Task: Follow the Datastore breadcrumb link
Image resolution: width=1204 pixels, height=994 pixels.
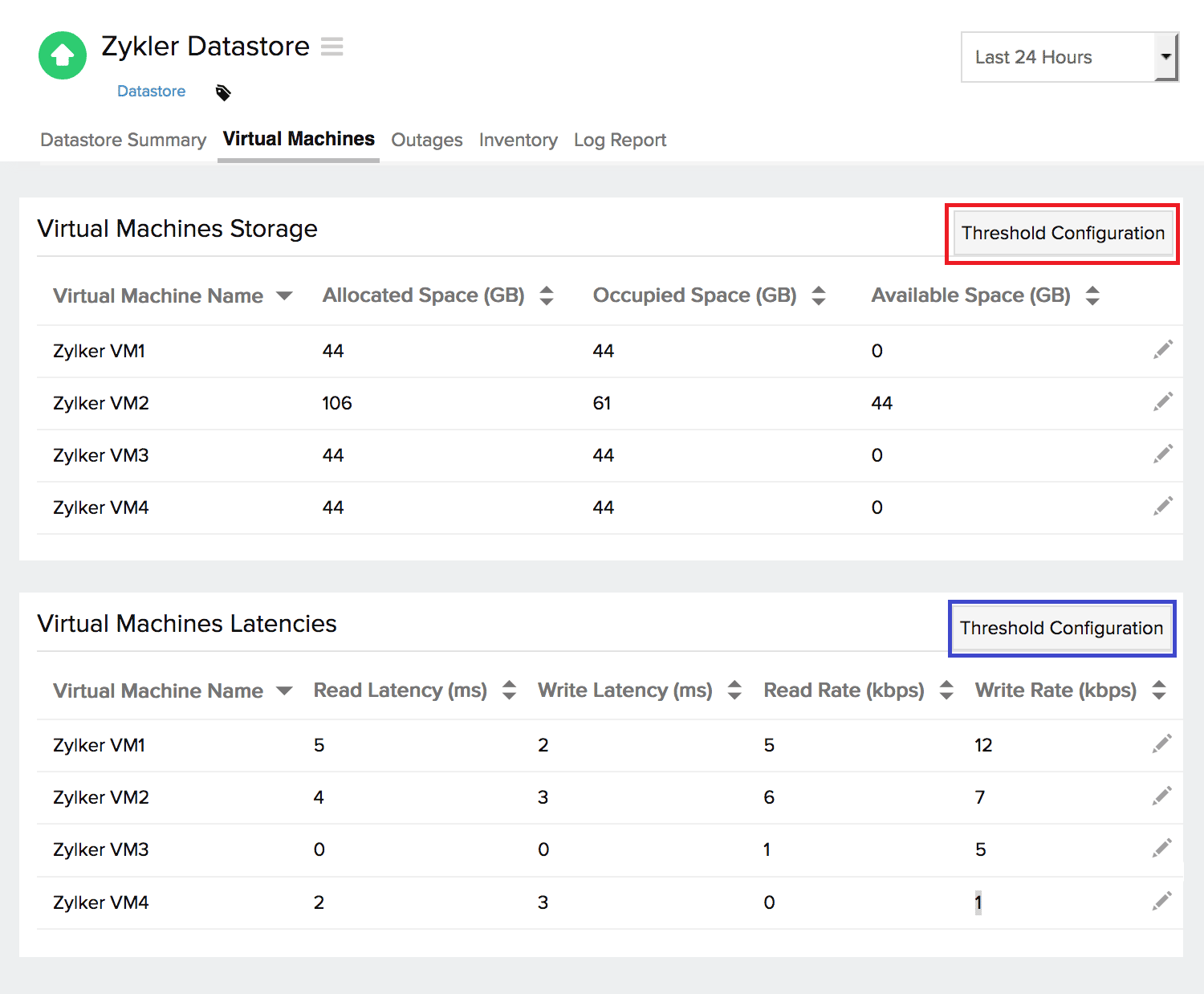Action: [x=151, y=91]
